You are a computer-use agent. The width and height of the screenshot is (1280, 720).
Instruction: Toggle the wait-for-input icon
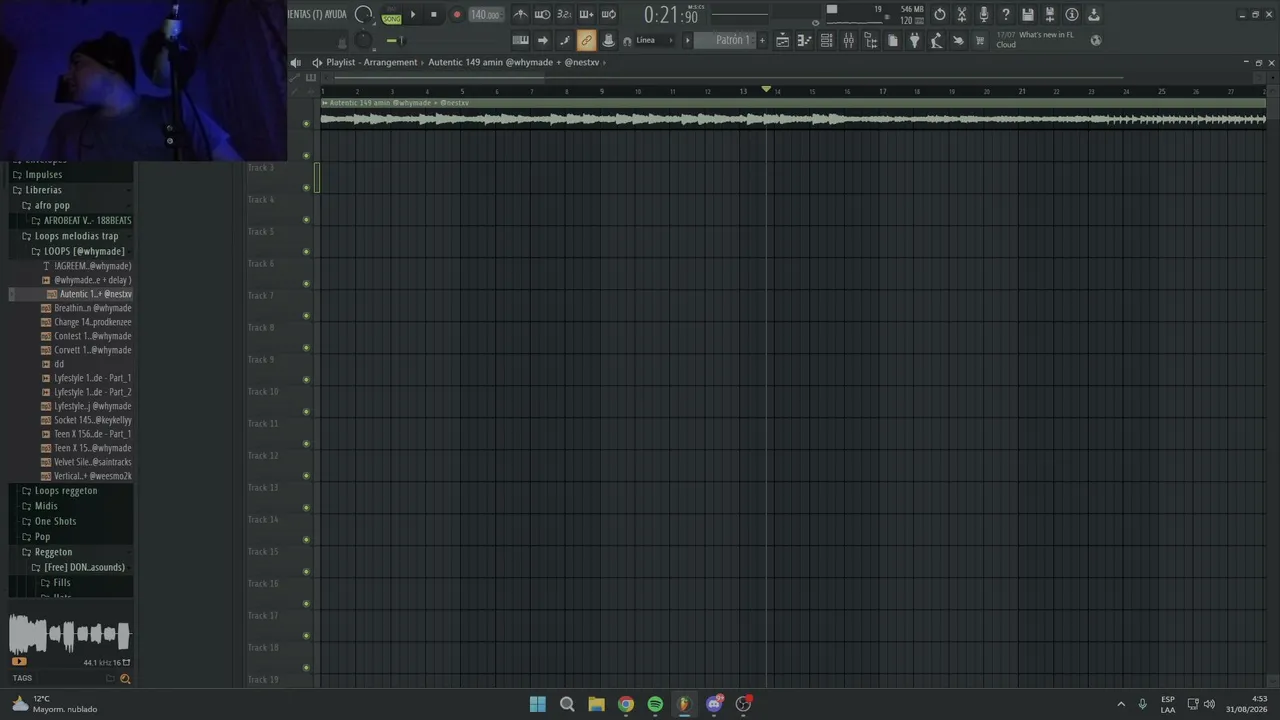click(542, 14)
